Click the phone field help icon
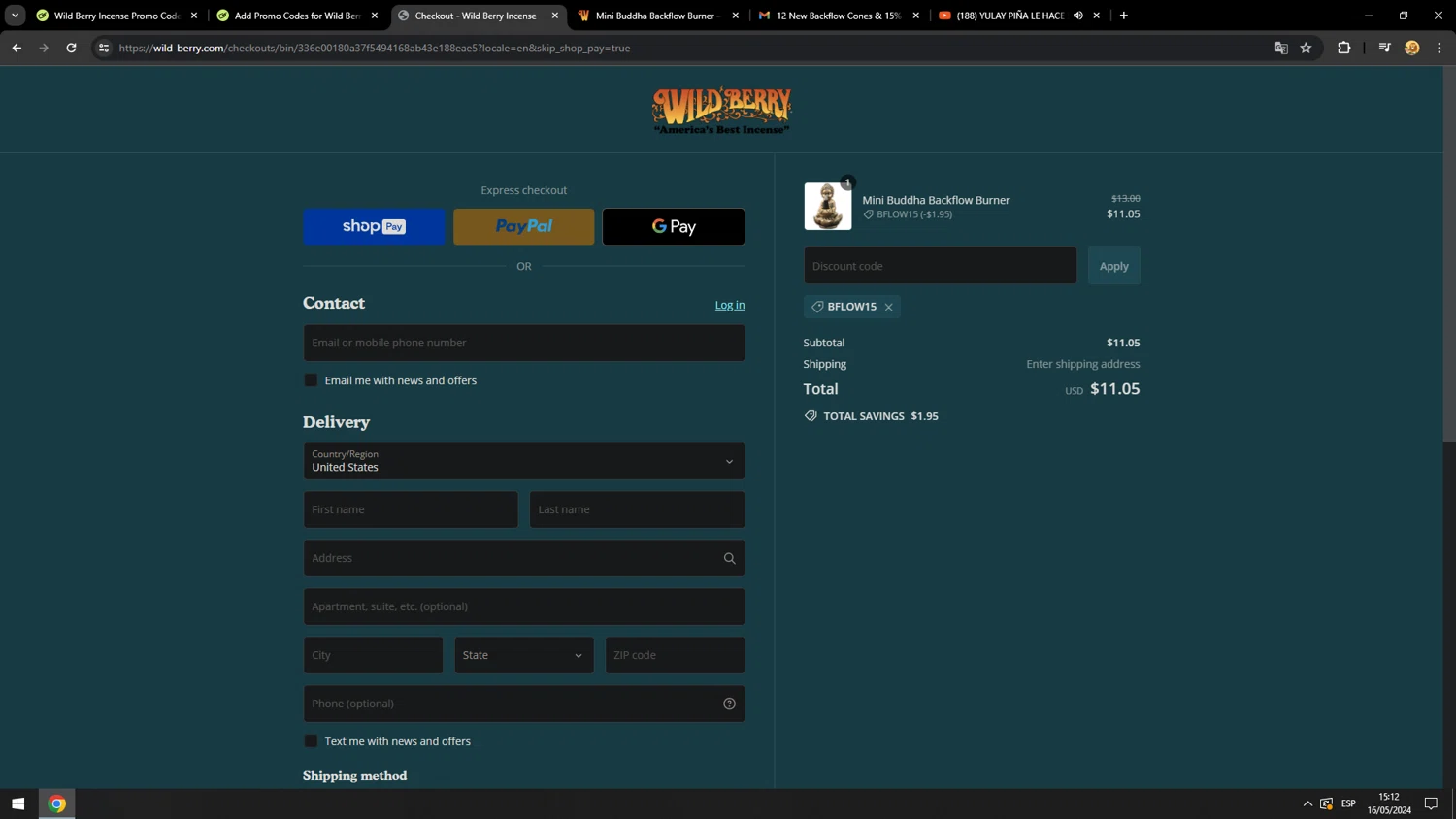Viewport: 1456px width, 819px height. pos(729,704)
